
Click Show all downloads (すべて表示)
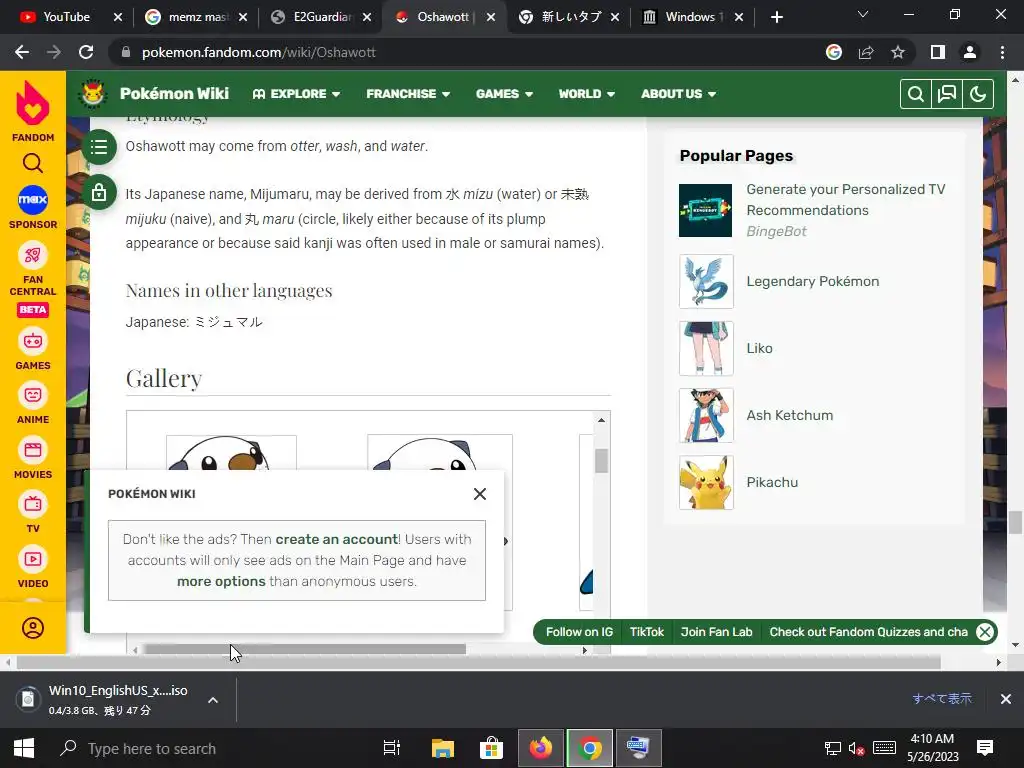[x=942, y=699]
